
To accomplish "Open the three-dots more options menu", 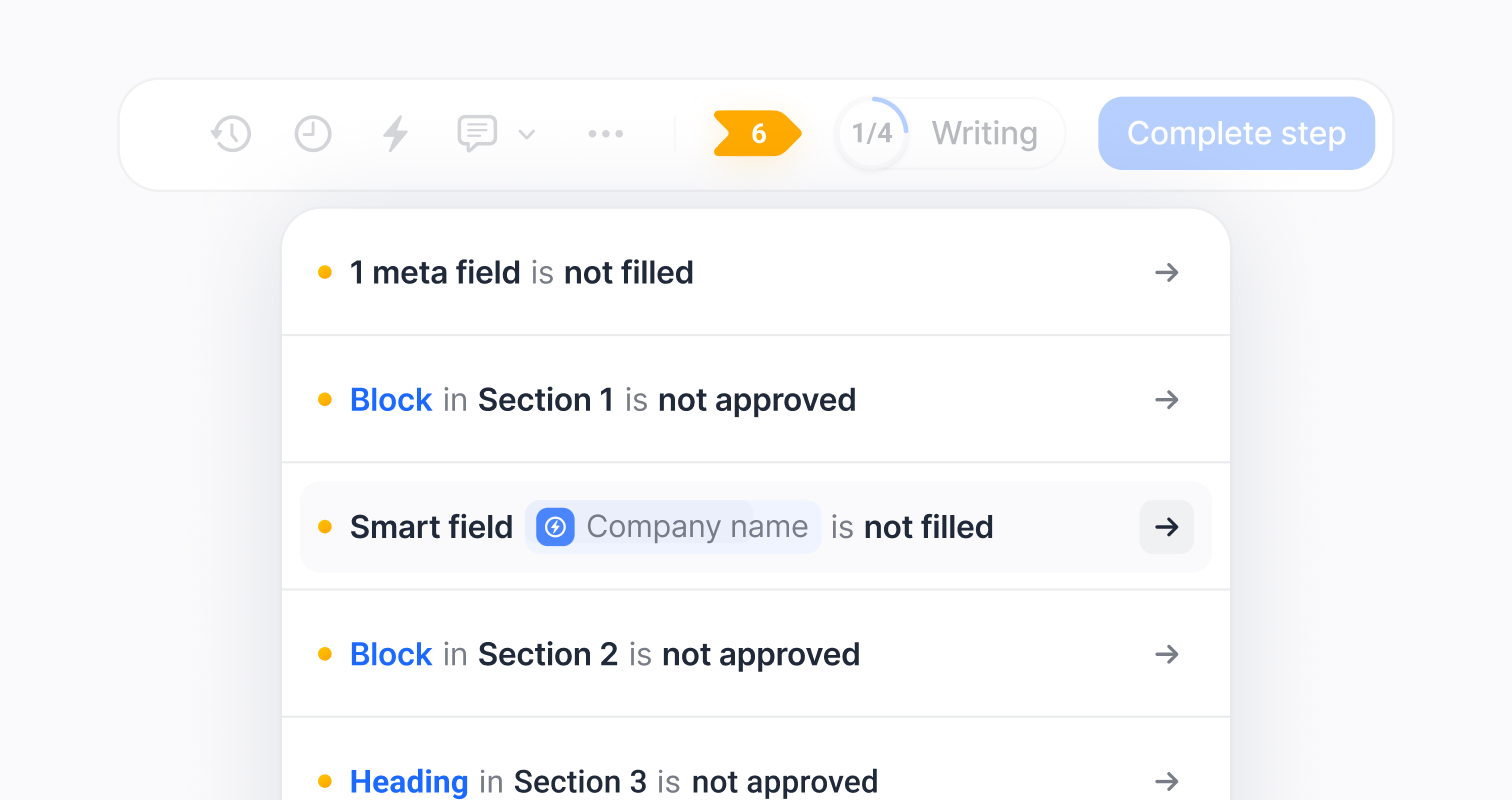I will coord(606,134).
